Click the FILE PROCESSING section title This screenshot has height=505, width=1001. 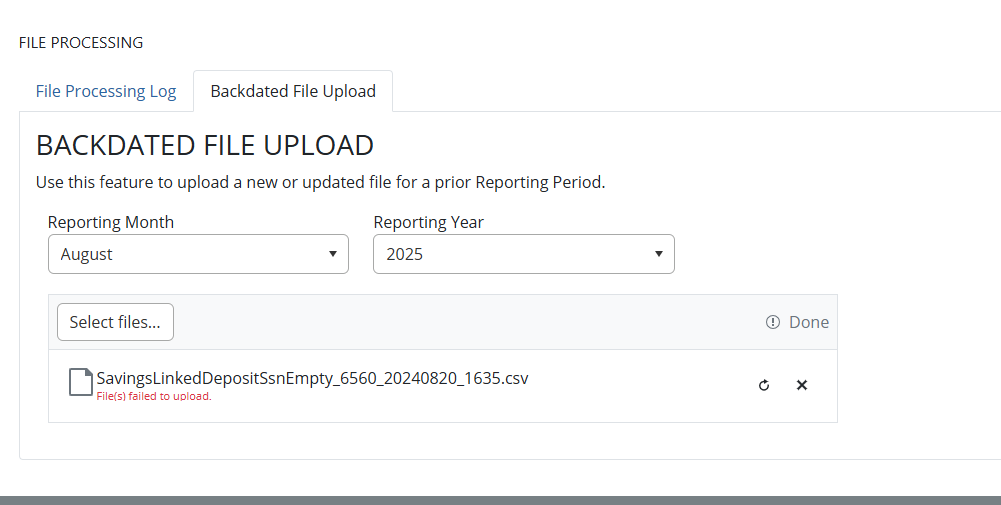[81, 43]
